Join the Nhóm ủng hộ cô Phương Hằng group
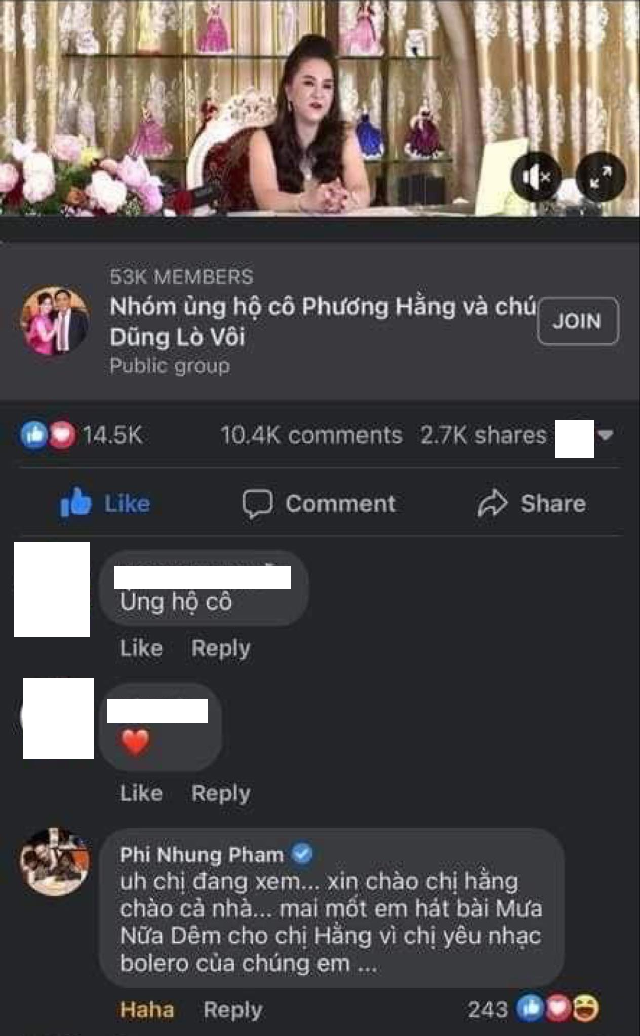 pyautogui.click(x=577, y=321)
